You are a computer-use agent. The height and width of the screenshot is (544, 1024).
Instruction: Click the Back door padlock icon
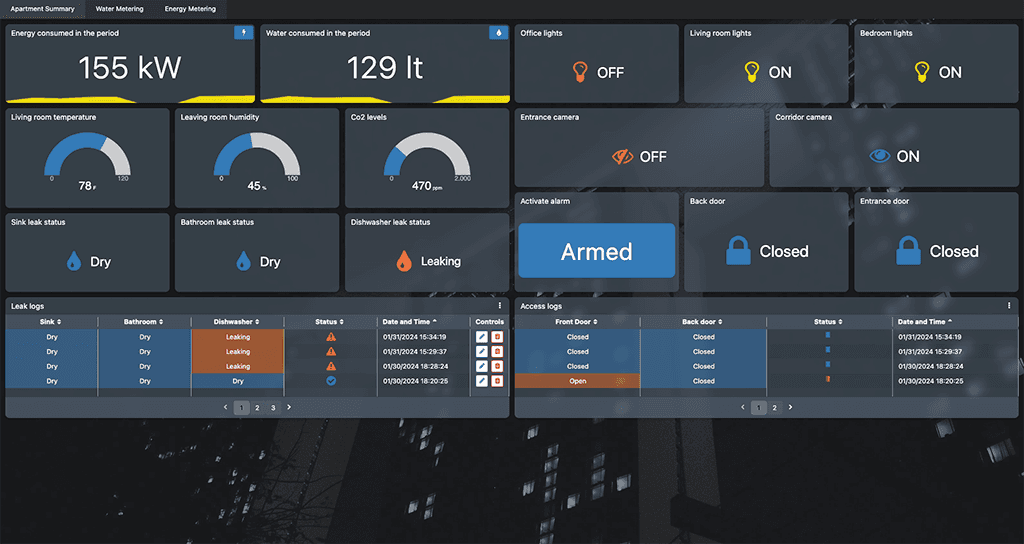[738, 251]
